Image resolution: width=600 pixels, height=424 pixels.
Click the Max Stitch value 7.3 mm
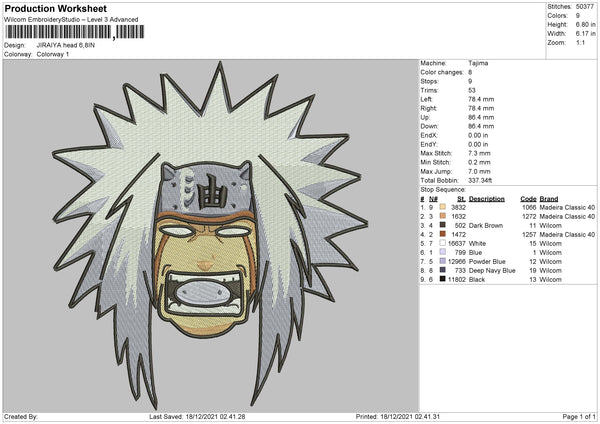(x=479, y=153)
